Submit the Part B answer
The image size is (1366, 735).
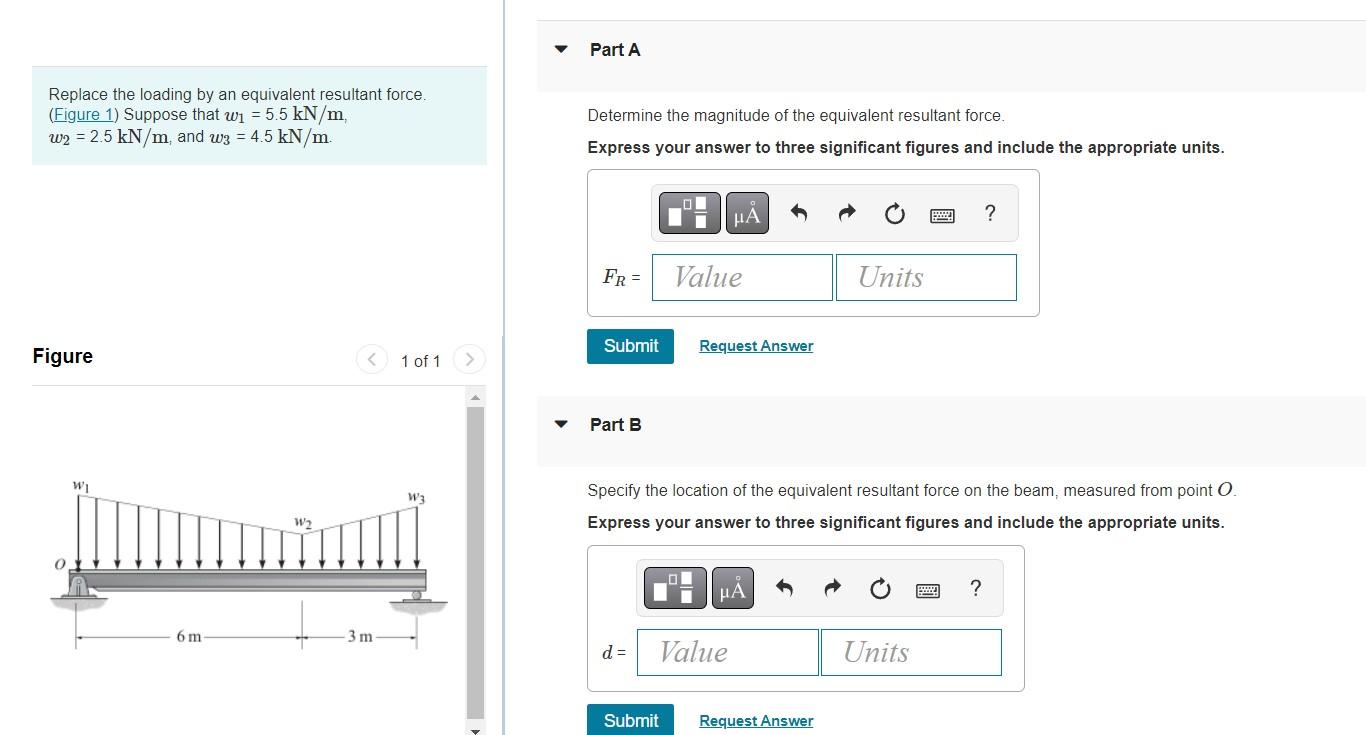coord(630,720)
